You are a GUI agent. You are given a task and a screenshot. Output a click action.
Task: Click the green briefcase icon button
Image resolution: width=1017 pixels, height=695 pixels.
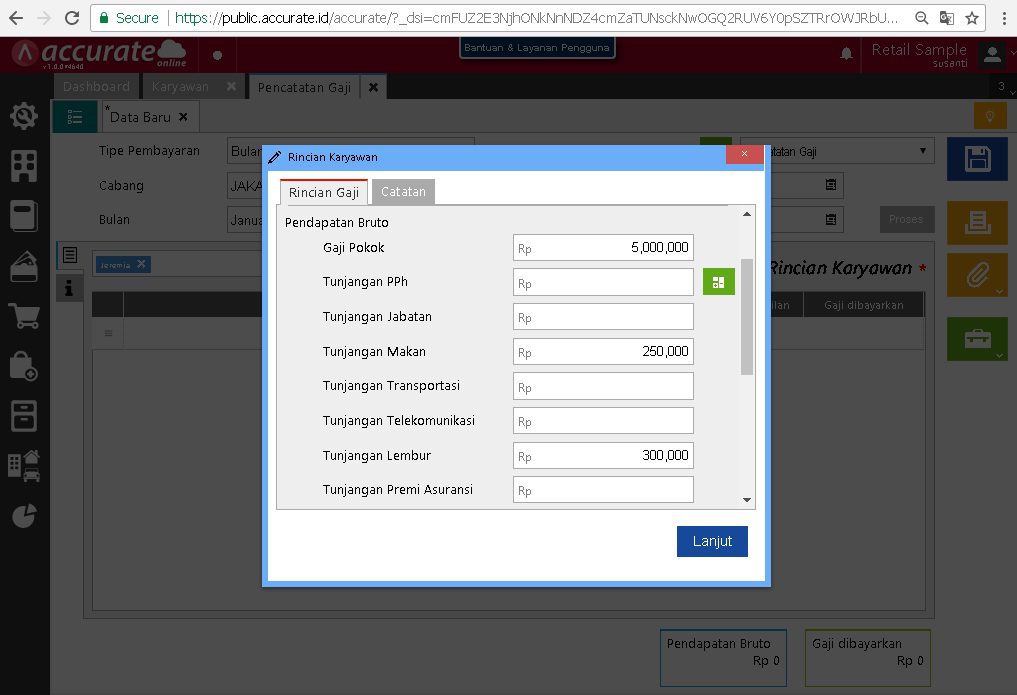tap(977, 339)
